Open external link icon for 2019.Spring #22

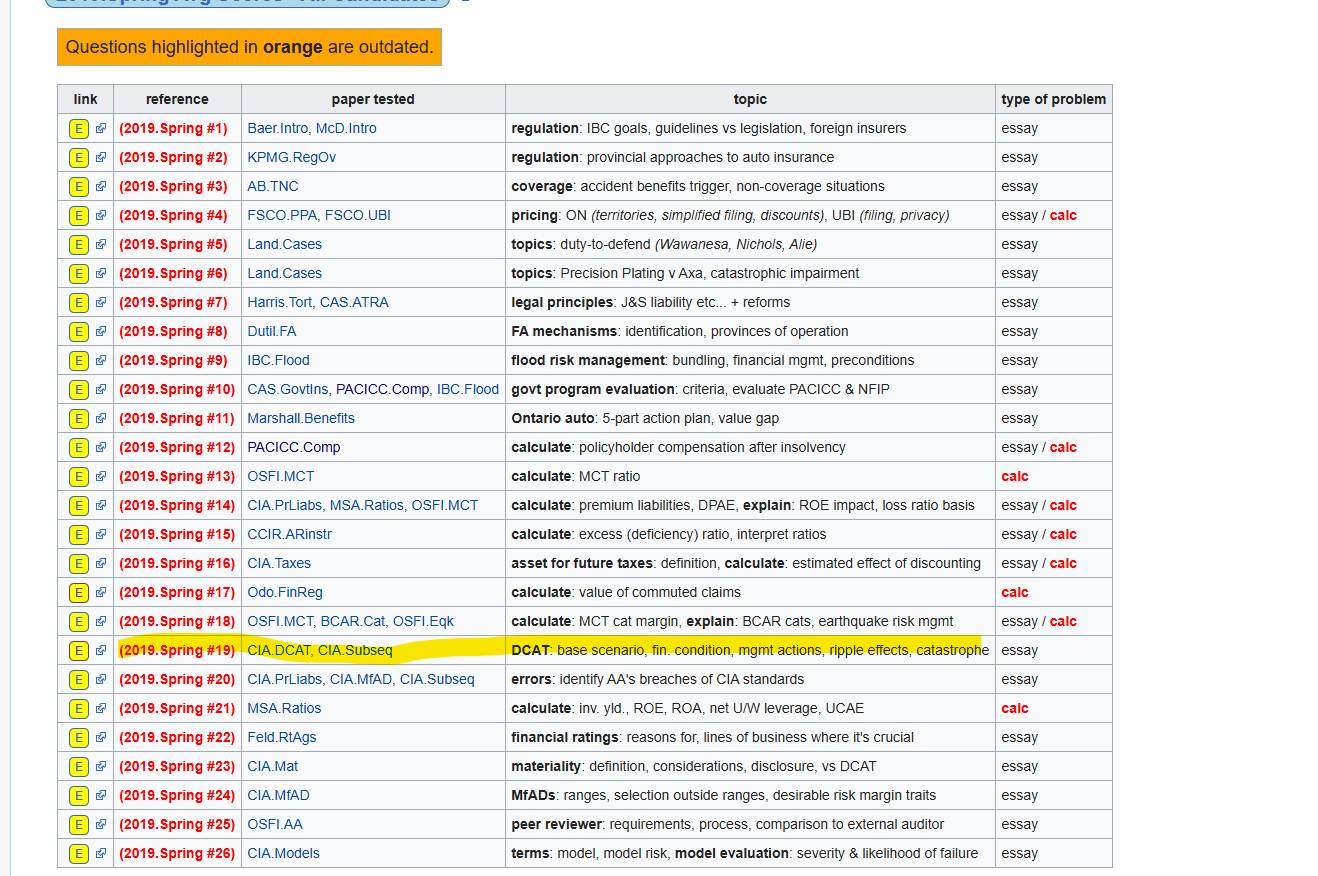[101, 737]
